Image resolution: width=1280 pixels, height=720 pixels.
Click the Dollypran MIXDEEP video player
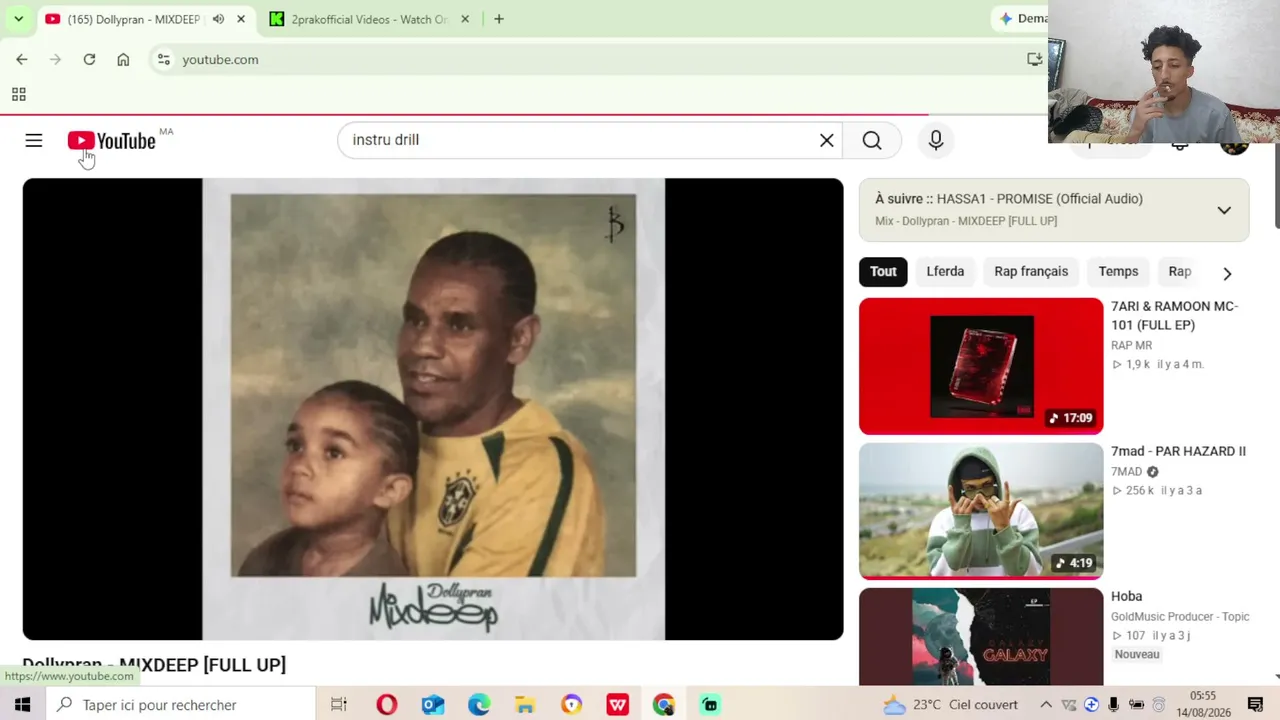click(433, 409)
